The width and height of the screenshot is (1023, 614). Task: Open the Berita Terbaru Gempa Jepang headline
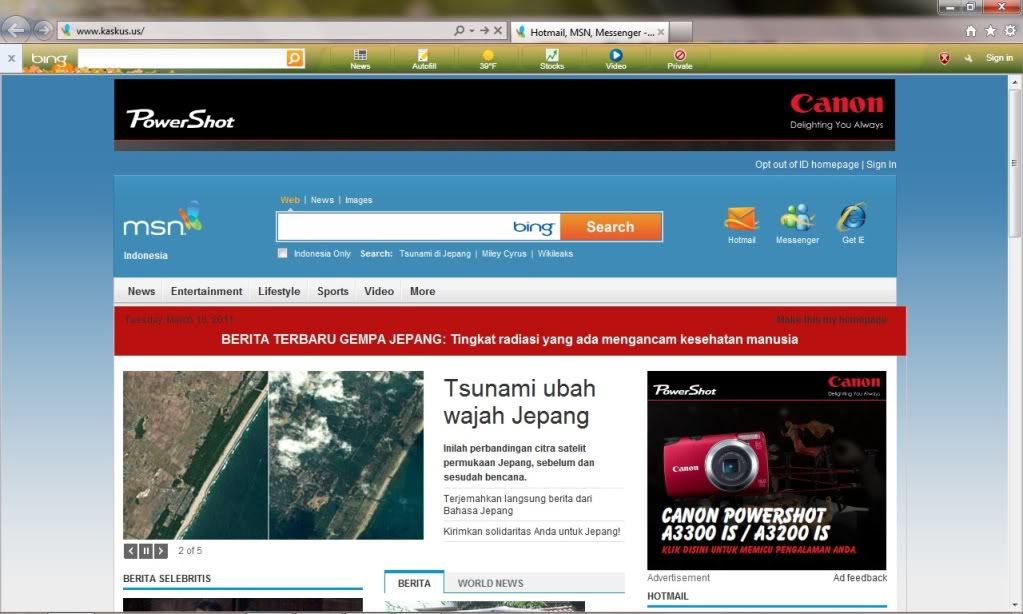click(x=510, y=339)
